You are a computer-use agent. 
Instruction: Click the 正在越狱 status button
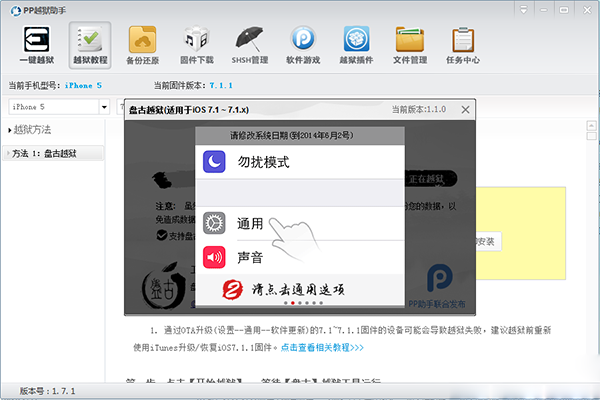[x=430, y=179]
